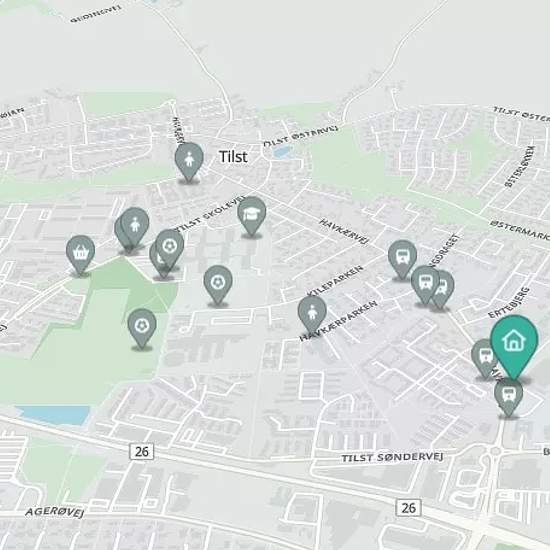Viewport: 550px width, 550px height.
Task: Open the shopping basket store pin
Action: [80, 254]
